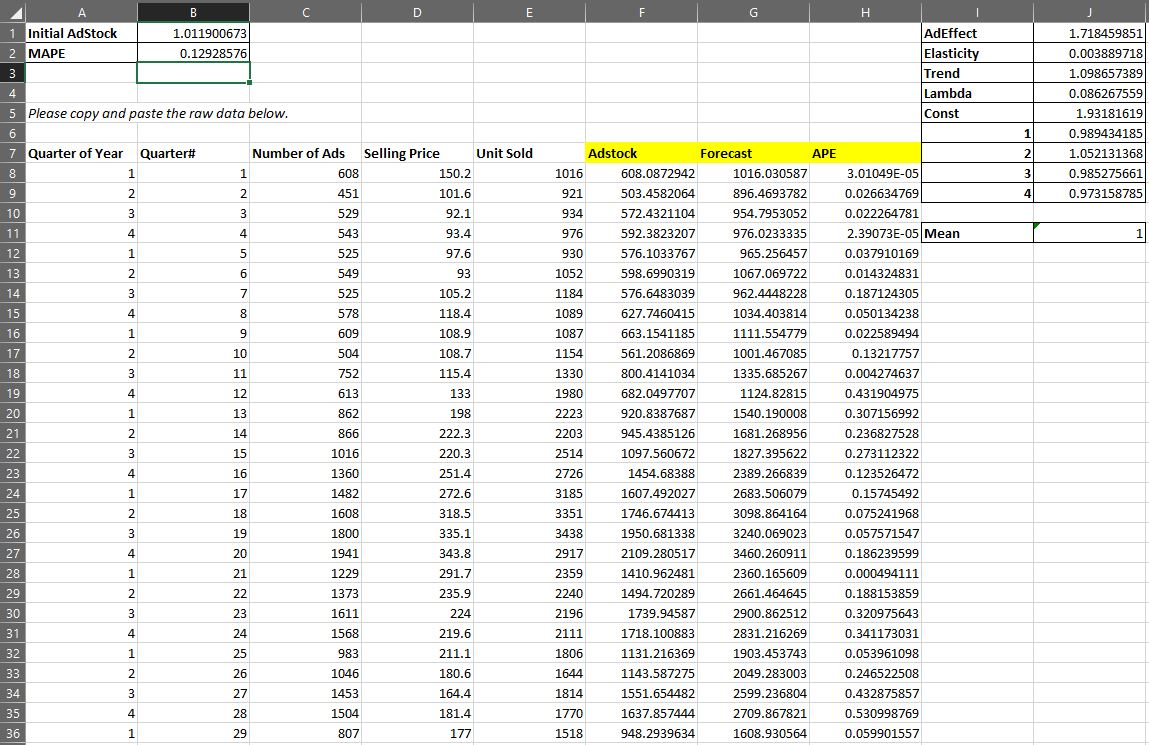Image resolution: width=1149 pixels, height=745 pixels.
Task: Select the MAPE value cell
Action: [x=195, y=53]
